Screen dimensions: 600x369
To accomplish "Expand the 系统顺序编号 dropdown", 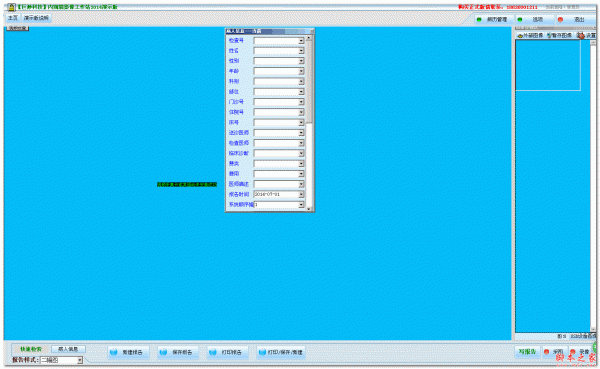I will click(x=301, y=205).
